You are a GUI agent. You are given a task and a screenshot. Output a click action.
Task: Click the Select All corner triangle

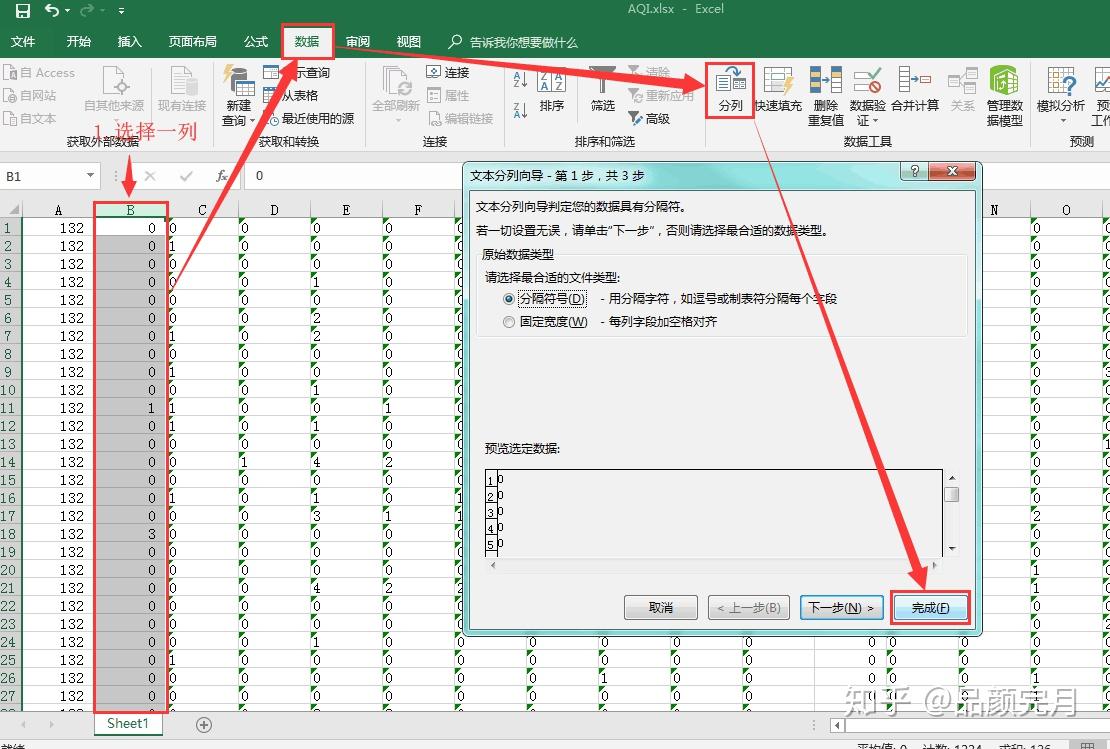pyautogui.click(x=12, y=210)
